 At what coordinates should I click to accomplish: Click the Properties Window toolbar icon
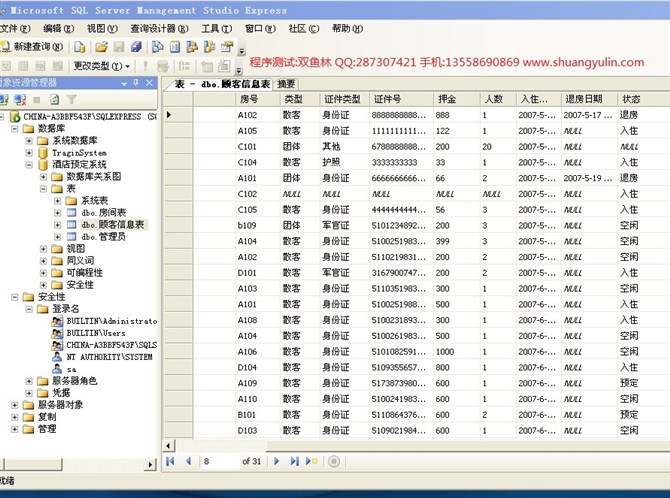point(227,47)
